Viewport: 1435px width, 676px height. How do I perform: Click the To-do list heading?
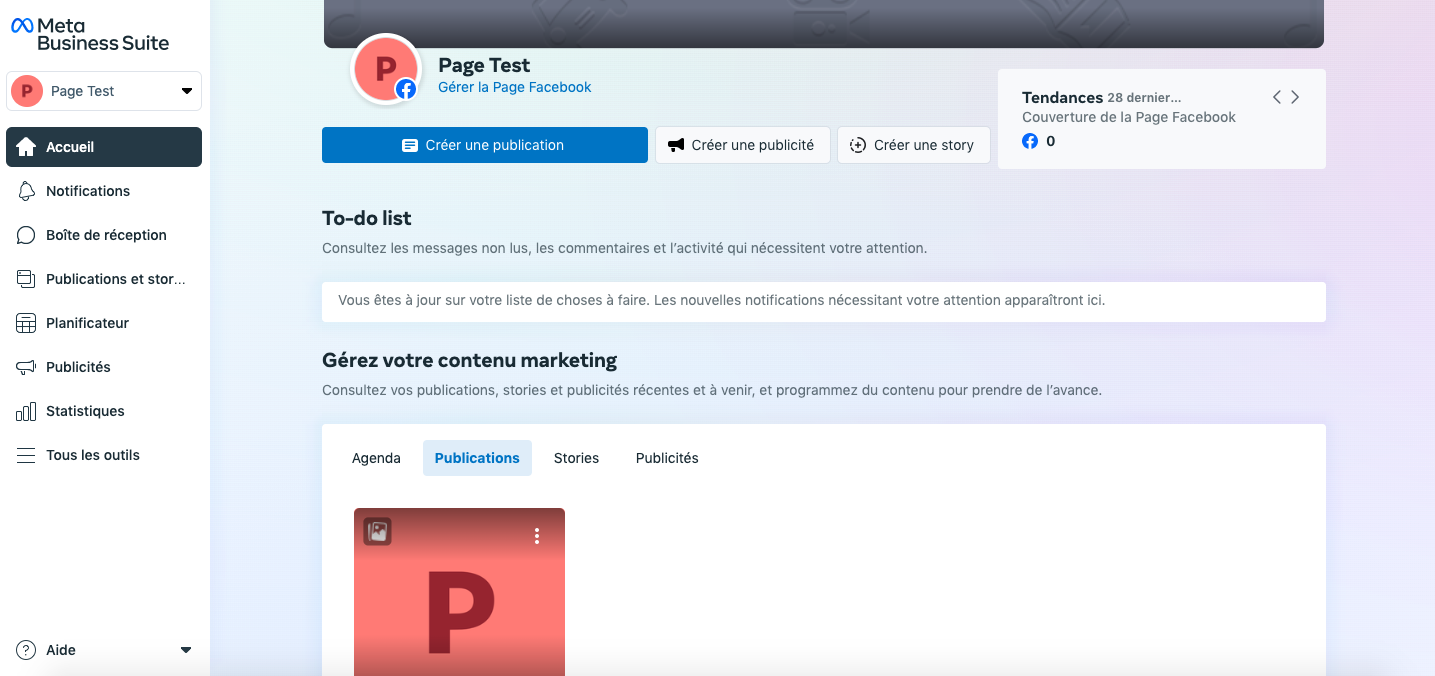click(x=367, y=218)
